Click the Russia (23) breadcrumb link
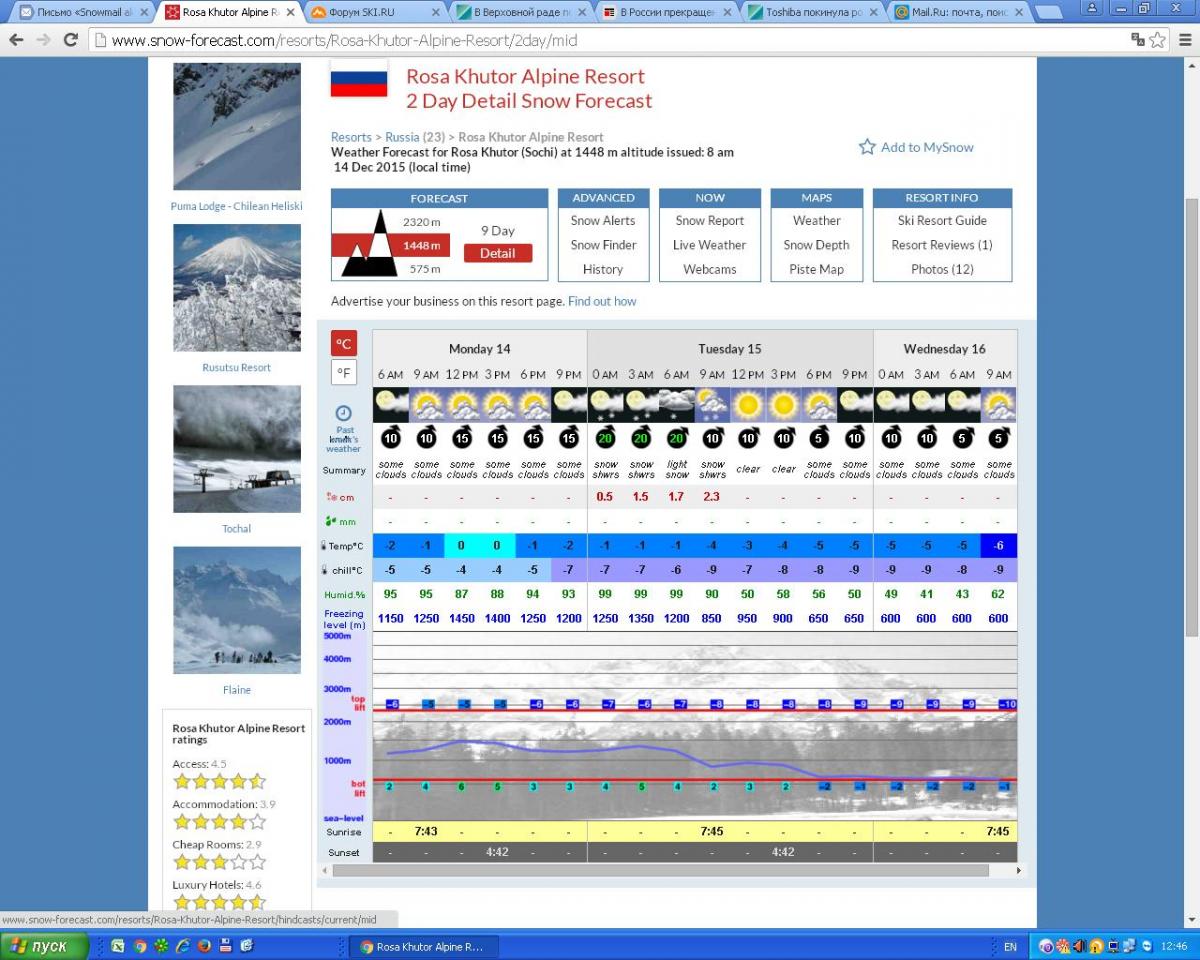 coord(415,137)
